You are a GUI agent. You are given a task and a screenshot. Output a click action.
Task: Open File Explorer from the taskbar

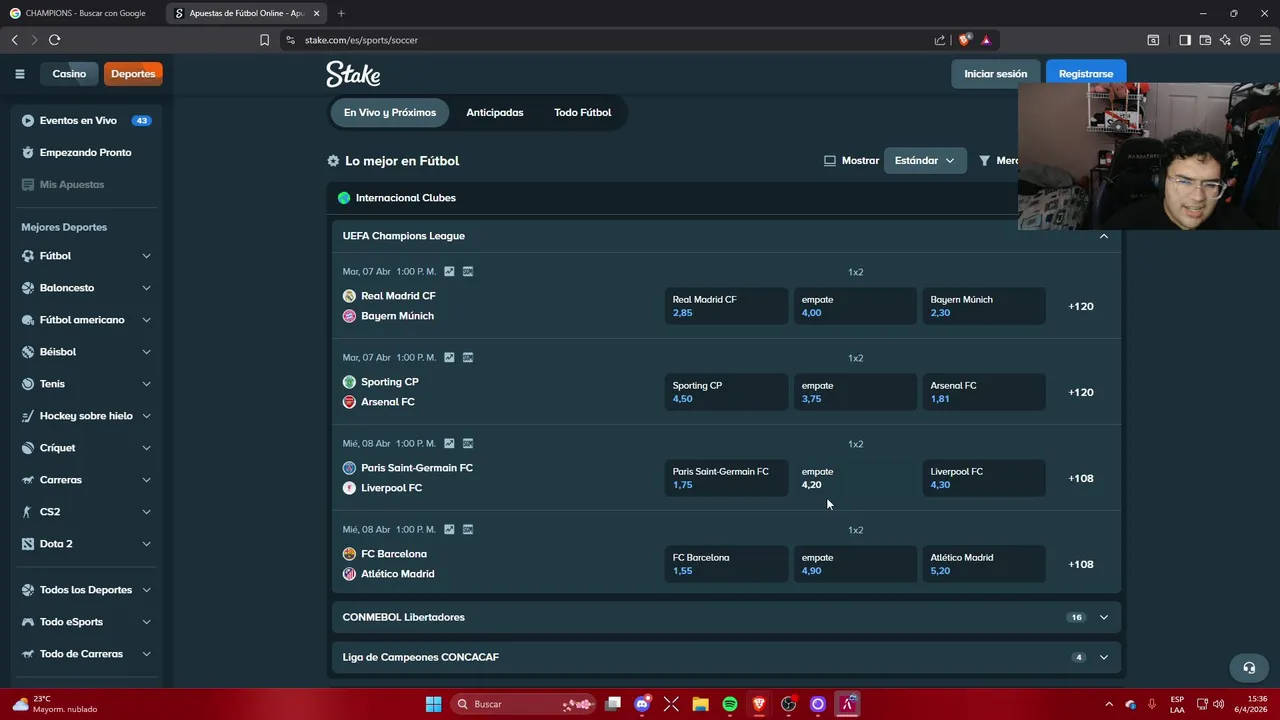pos(700,704)
